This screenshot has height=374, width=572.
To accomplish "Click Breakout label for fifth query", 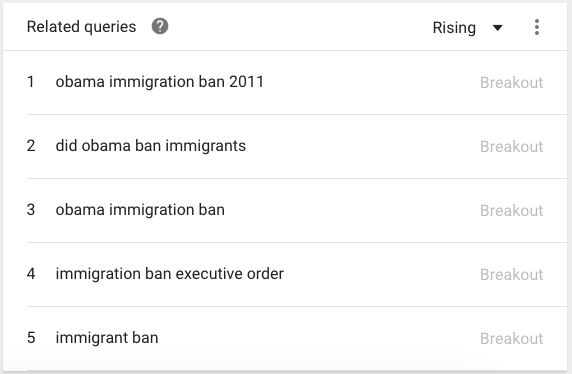I will tap(511, 339).
